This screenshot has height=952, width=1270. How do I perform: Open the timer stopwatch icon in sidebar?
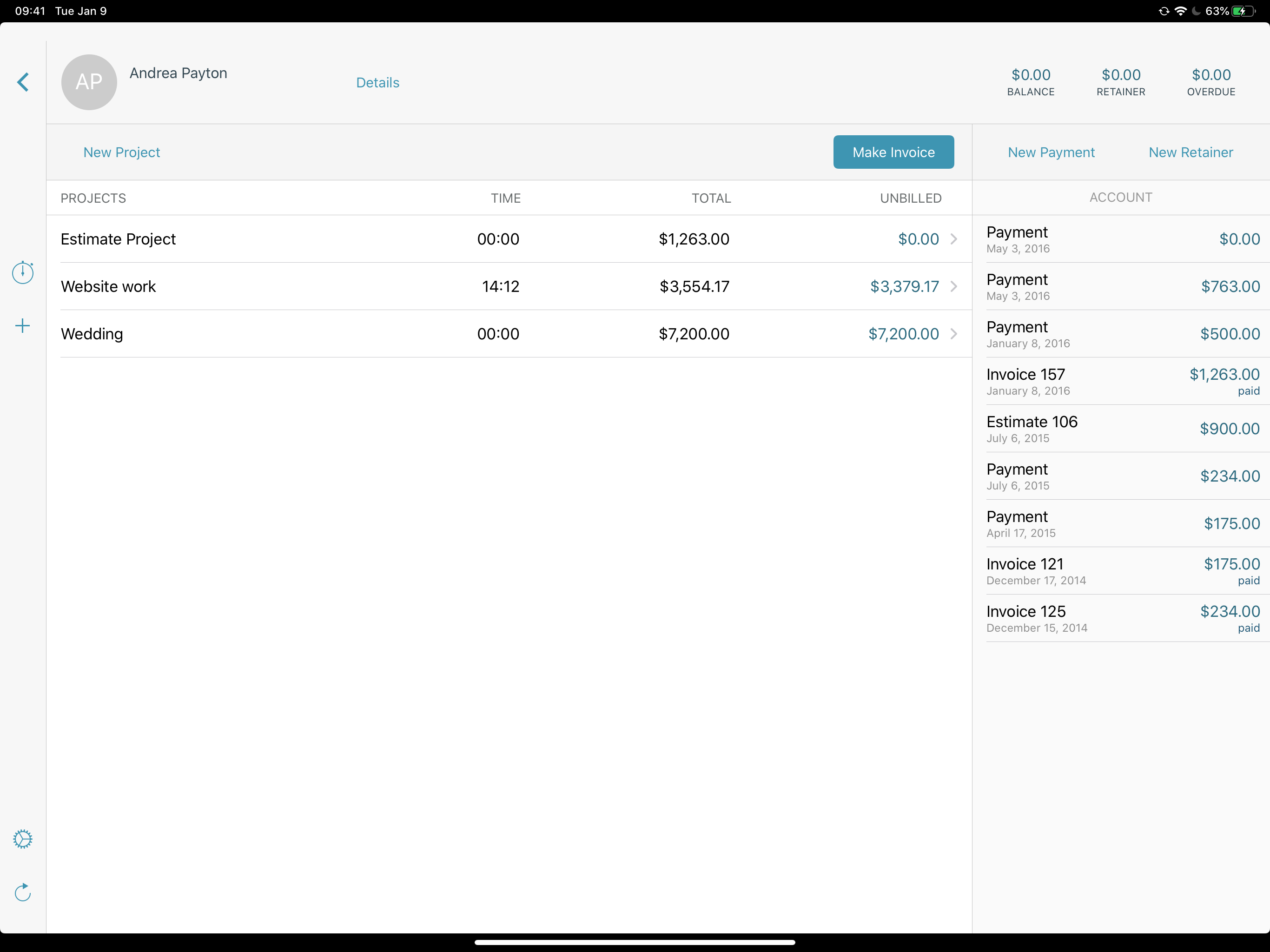23,272
